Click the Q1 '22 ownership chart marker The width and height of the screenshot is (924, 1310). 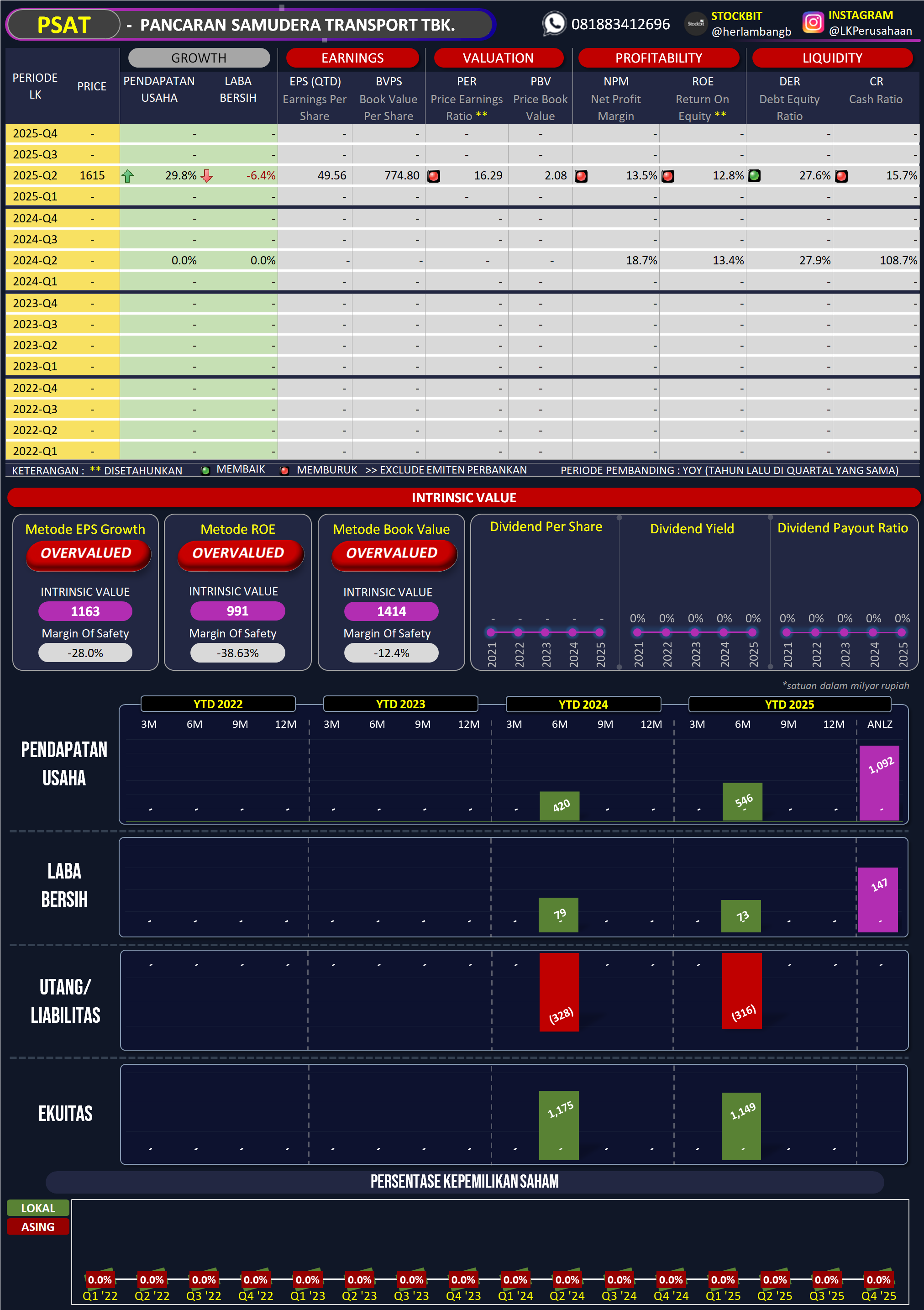(100, 1279)
